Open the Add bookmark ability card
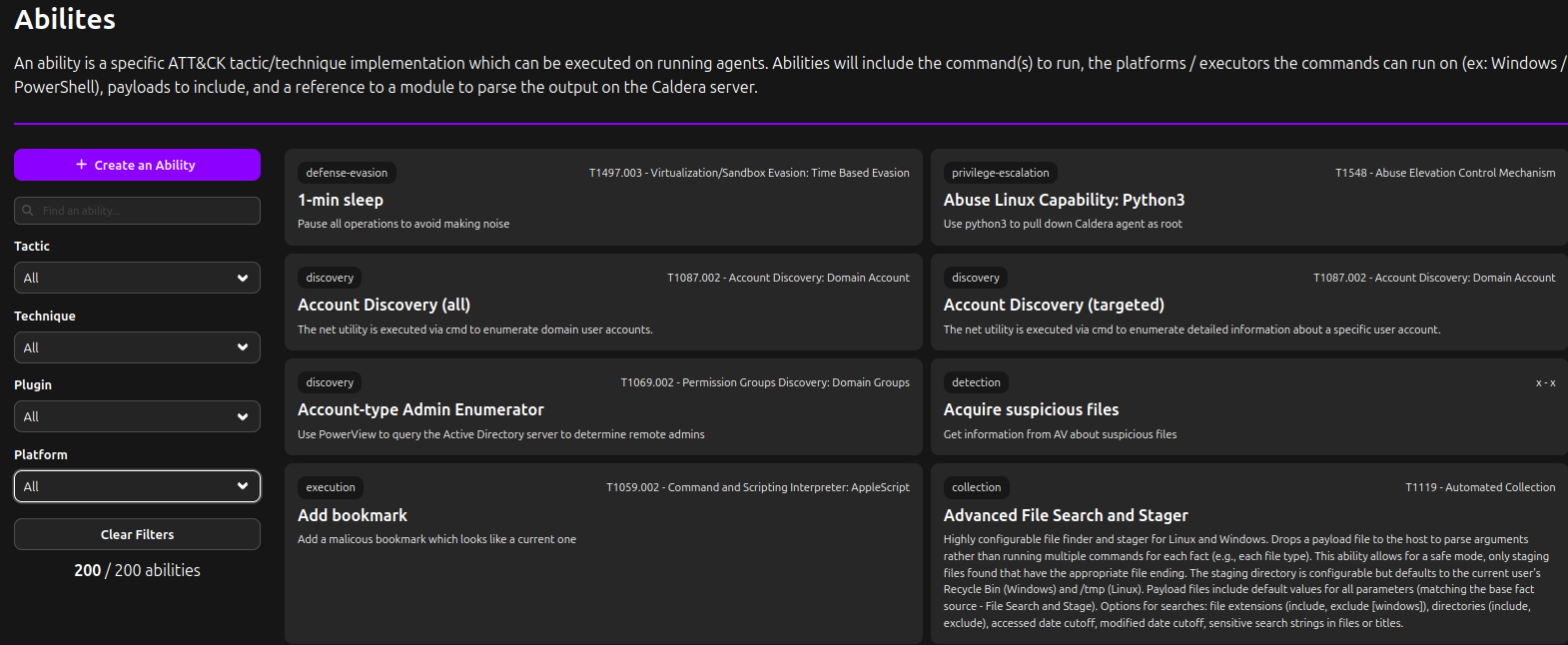The image size is (1568, 645). (x=602, y=515)
